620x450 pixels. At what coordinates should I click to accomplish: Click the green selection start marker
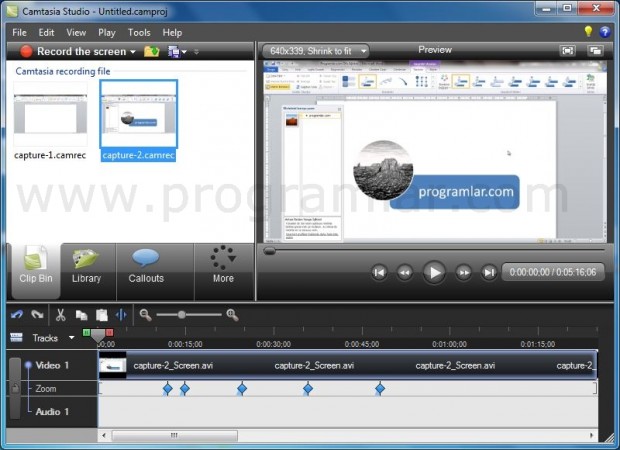(86, 333)
